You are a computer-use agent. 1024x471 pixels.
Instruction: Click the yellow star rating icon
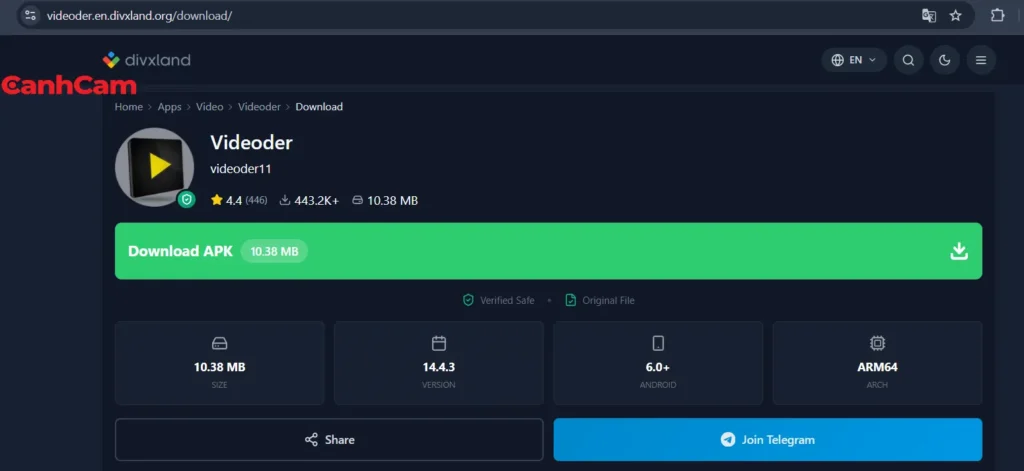tap(217, 200)
